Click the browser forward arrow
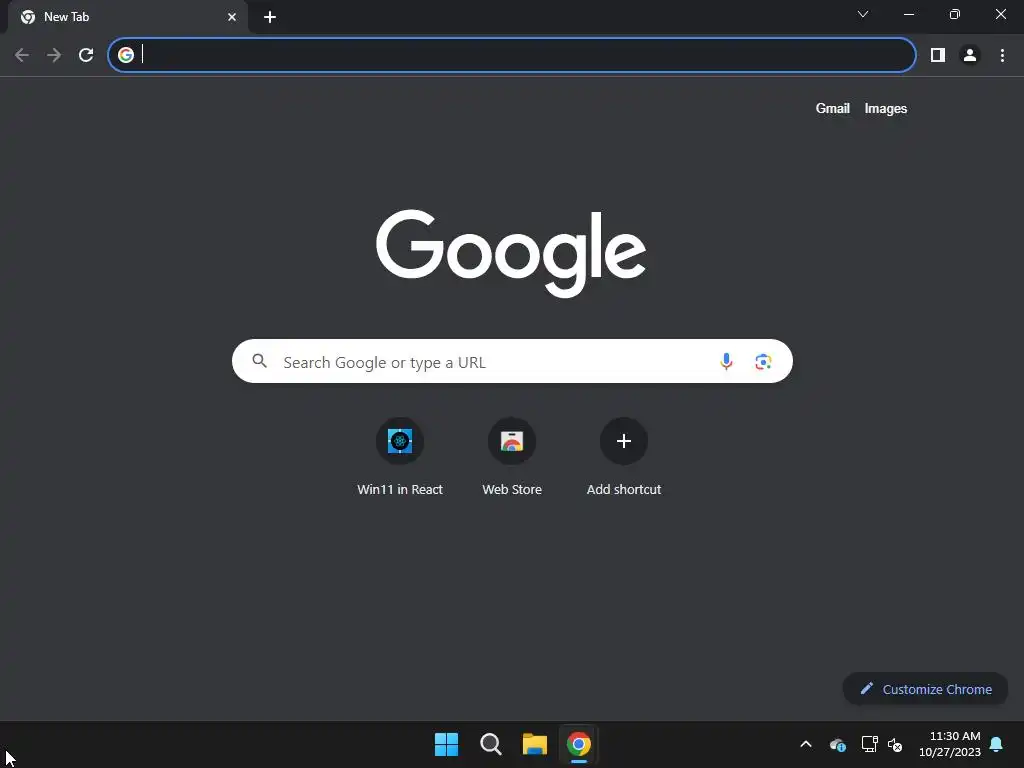 pos(54,55)
